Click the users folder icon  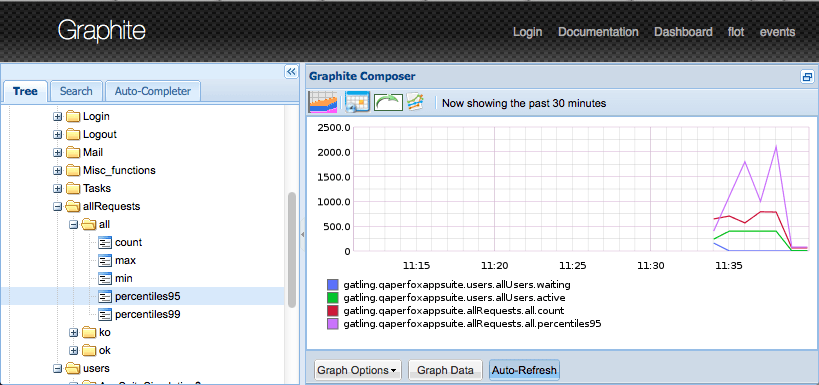[73, 368]
